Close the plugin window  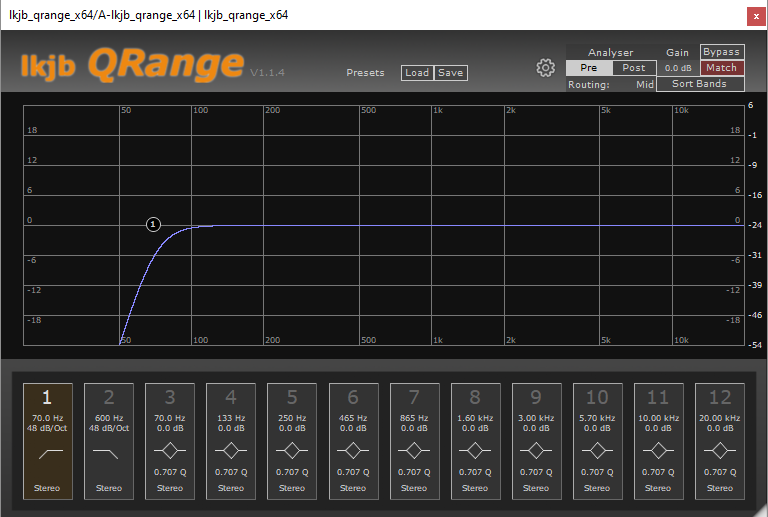coord(756,16)
